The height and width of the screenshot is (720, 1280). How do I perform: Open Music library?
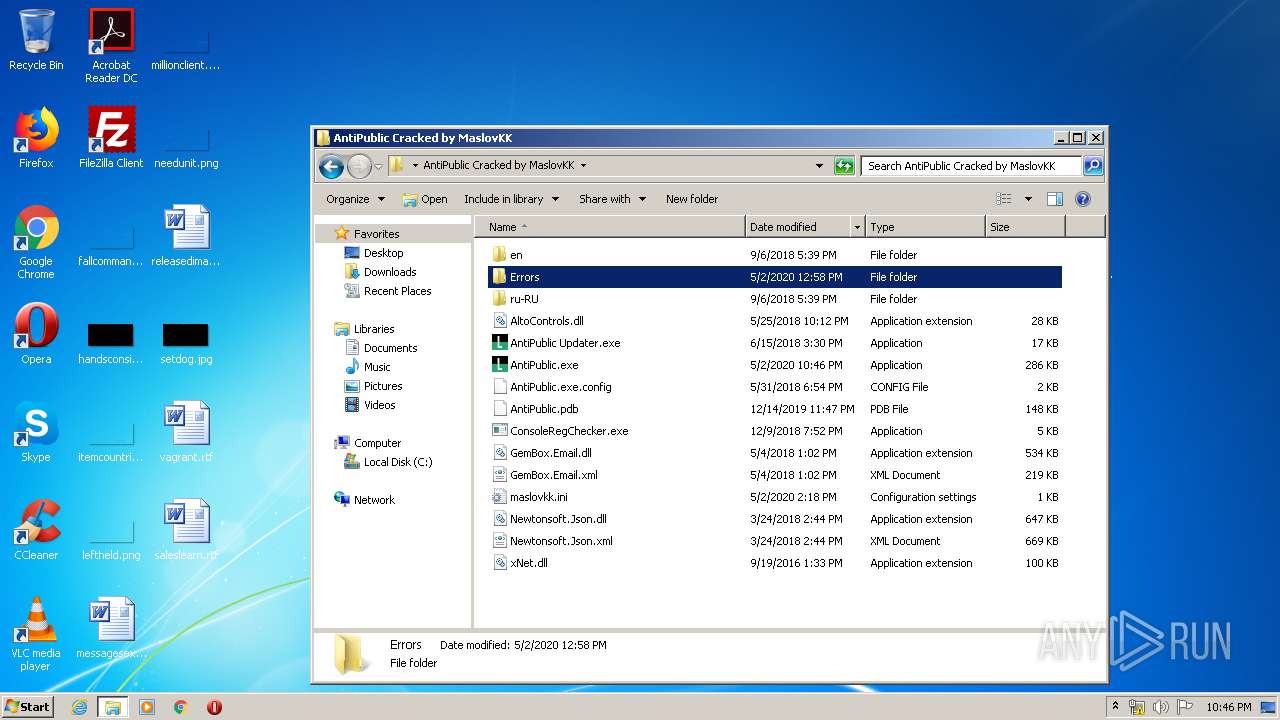377,367
